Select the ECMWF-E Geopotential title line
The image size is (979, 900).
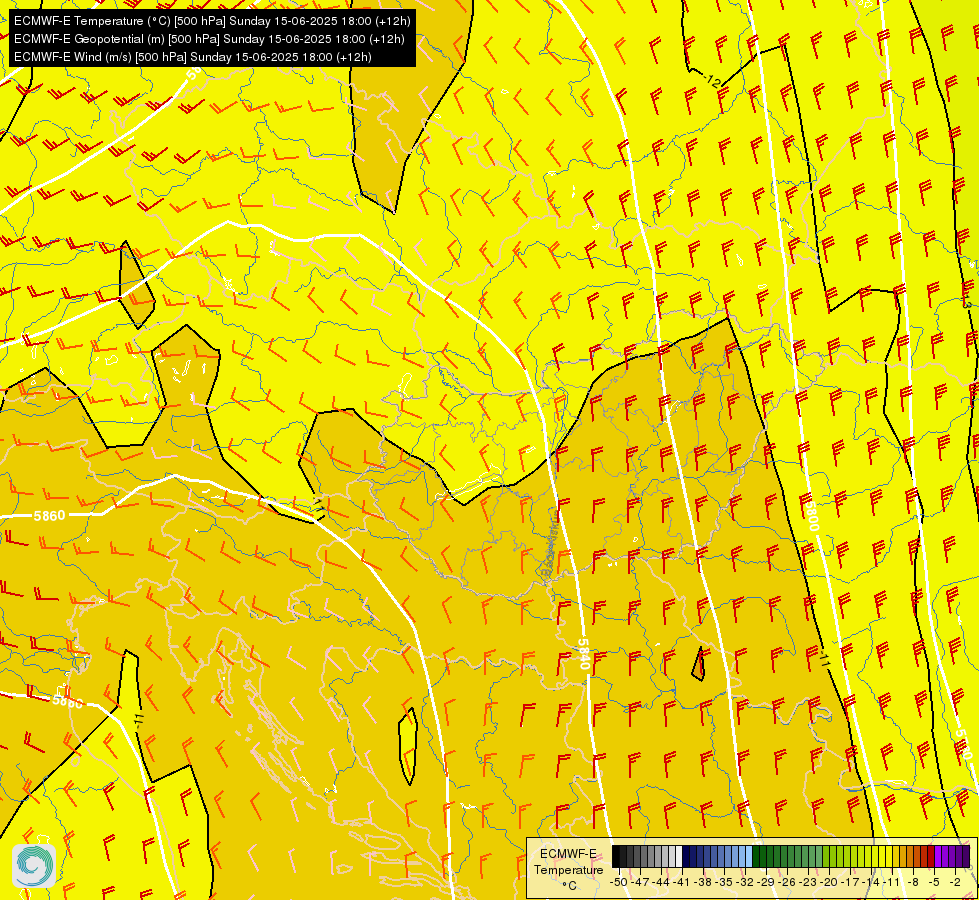[x=209, y=39]
